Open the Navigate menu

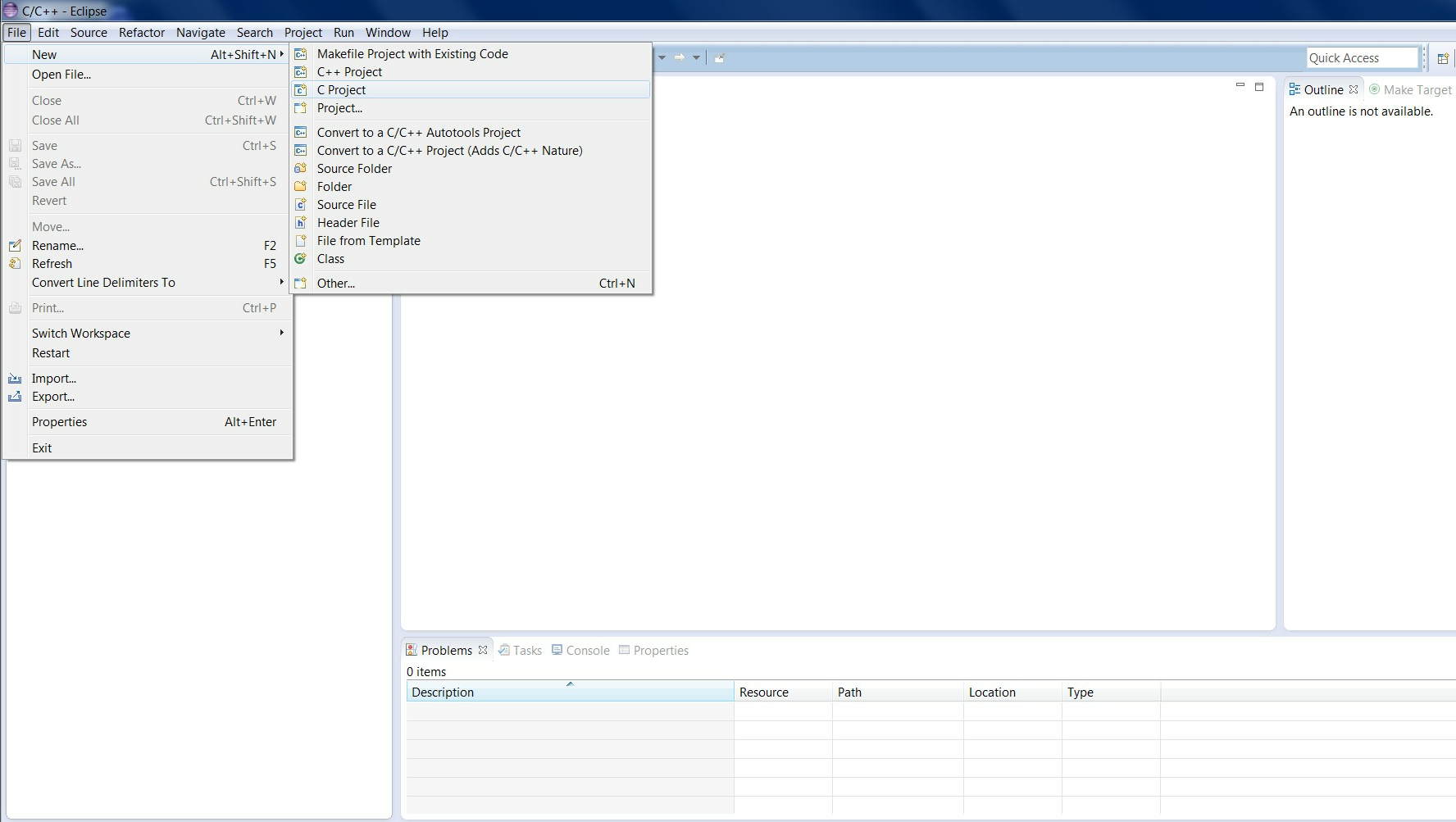click(201, 32)
